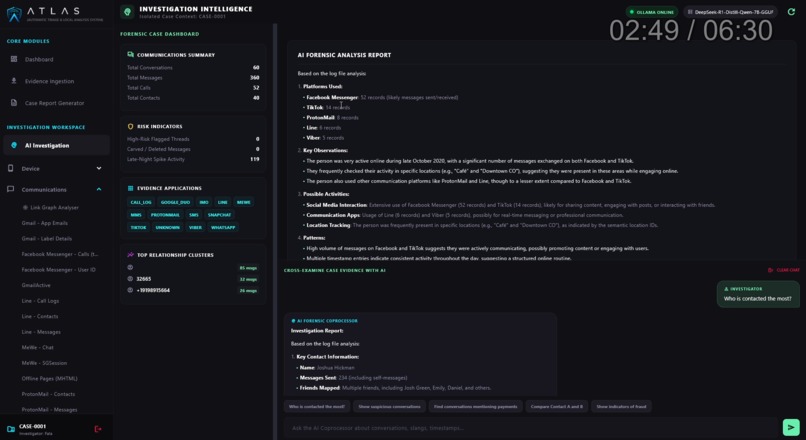Open Gmail - App Emails
The width and height of the screenshot is (806, 440).
point(45,223)
